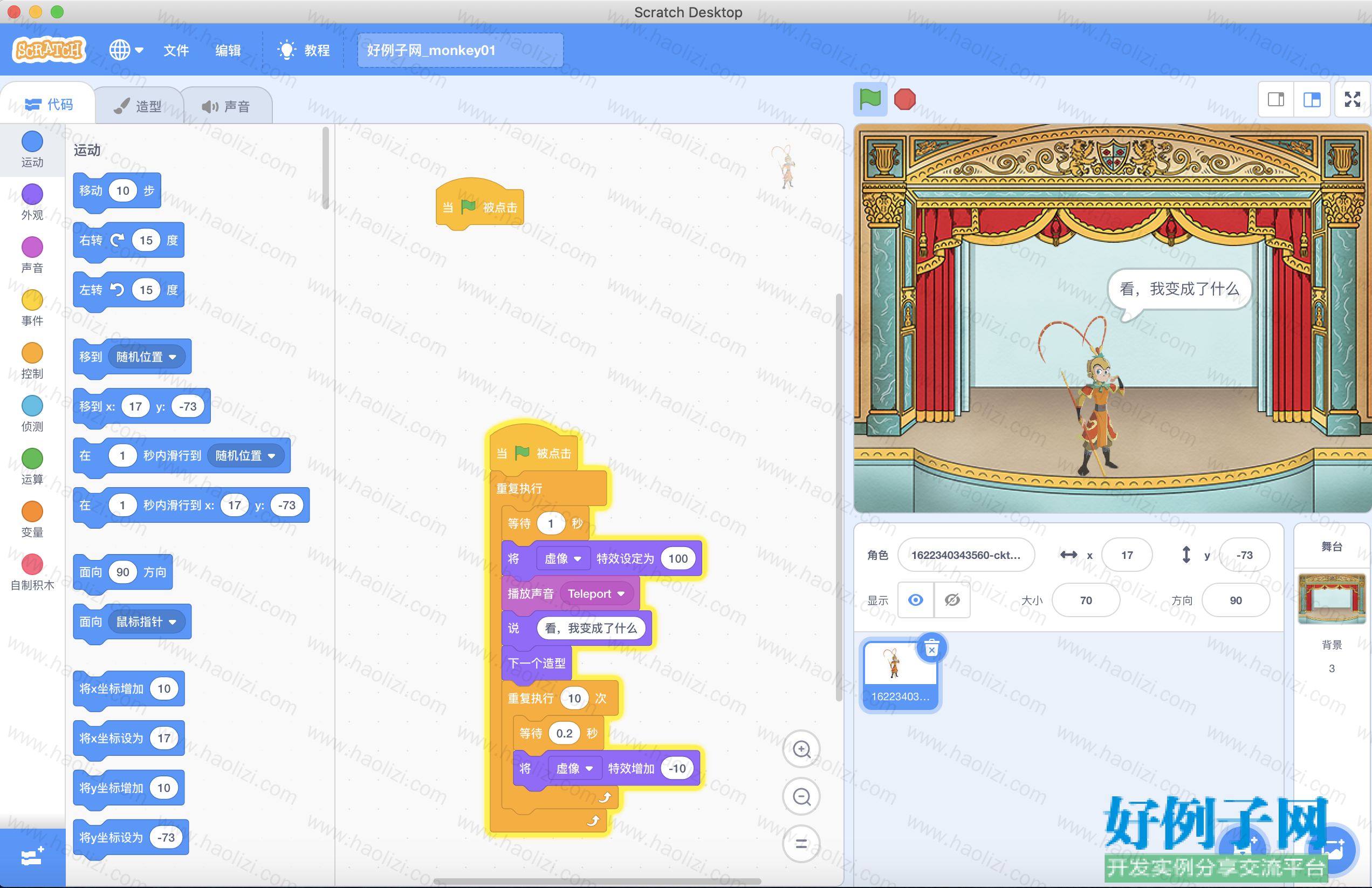
Task: Select the 声音 (Sound) block category
Action: pyautogui.click(x=32, y=255)
